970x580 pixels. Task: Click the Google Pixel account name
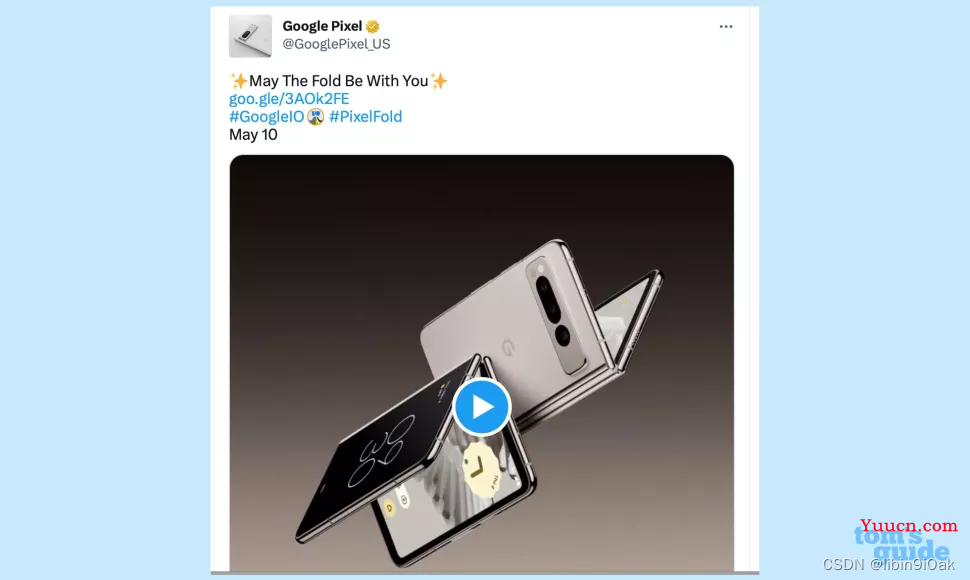click(x=322, y=26)
